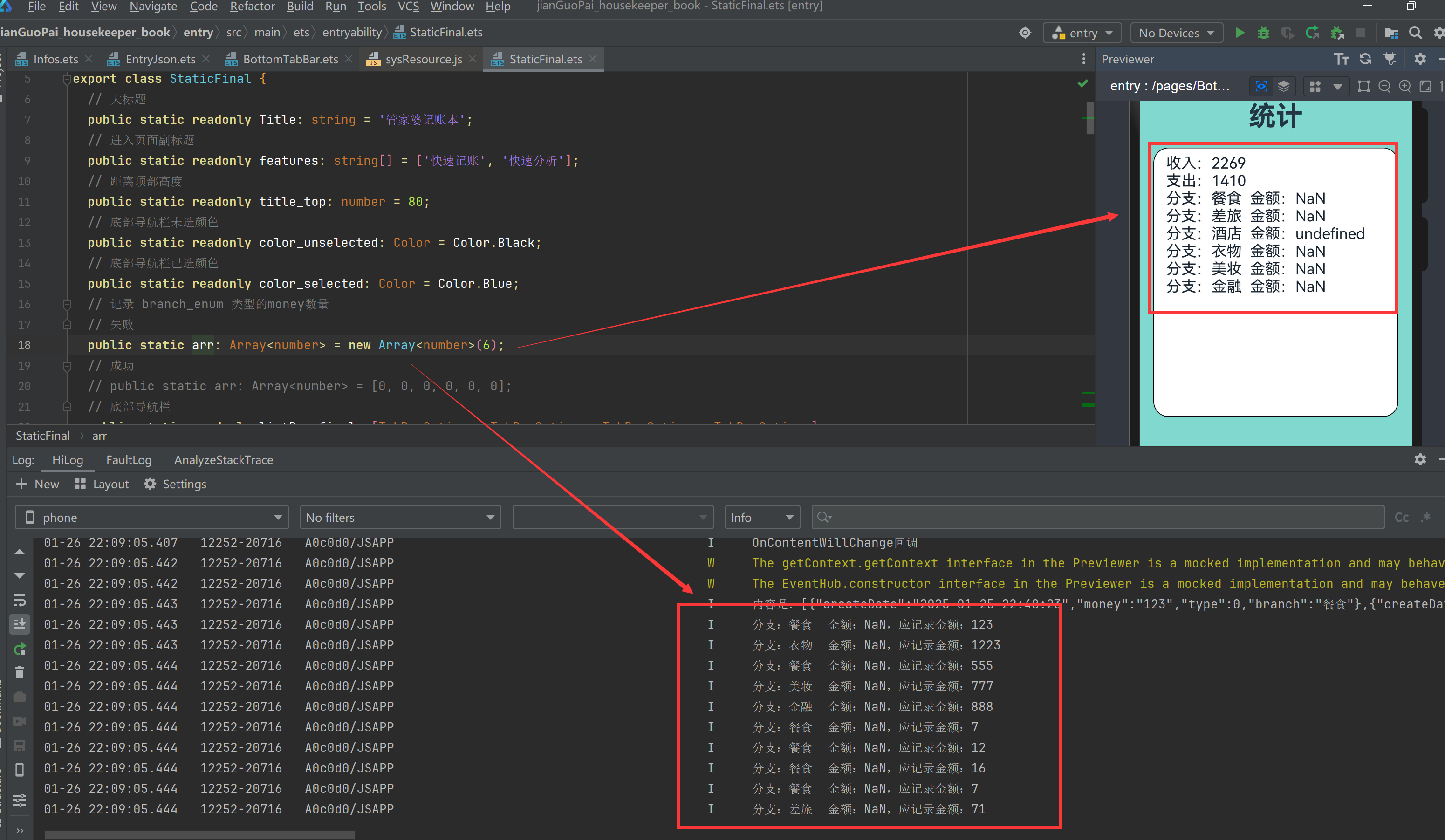This screenshot has height=840, width=1445.
Task: Click the HiLog search input field
Action: pos(1097,517)
